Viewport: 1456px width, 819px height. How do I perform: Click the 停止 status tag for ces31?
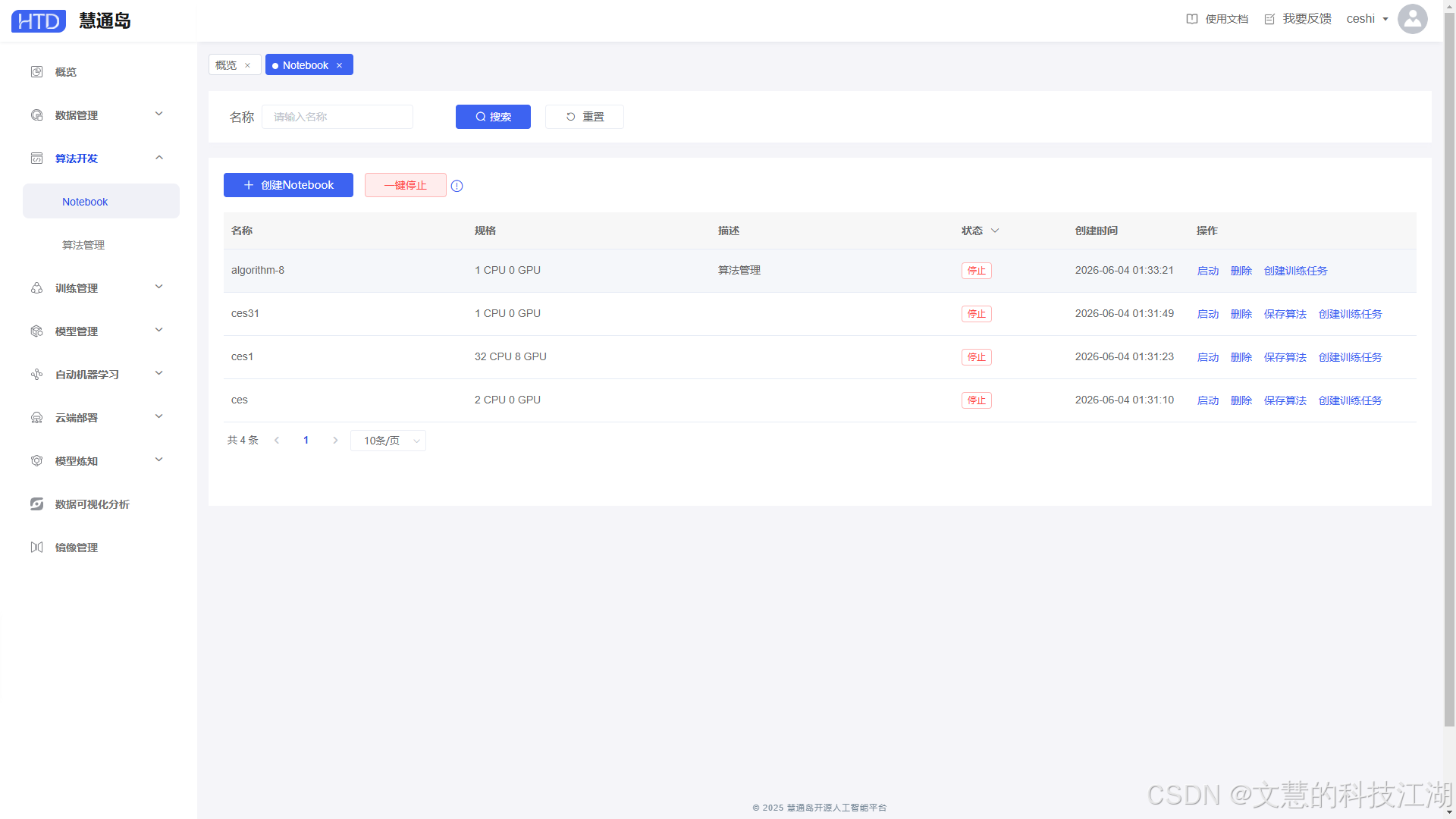pos(977,314)
